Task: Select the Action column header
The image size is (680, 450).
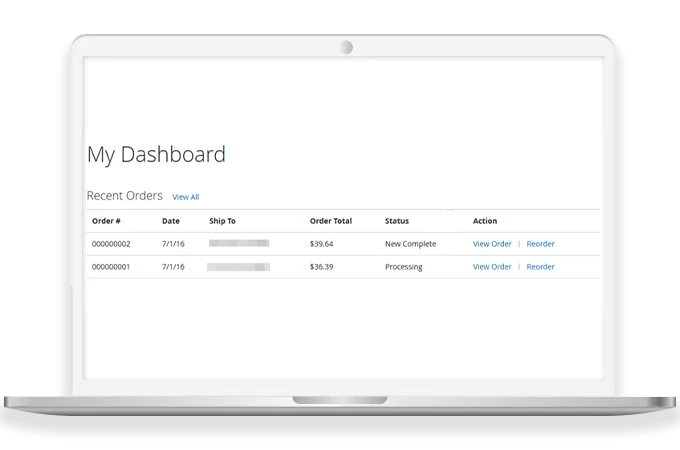Action: pos(485,221)
